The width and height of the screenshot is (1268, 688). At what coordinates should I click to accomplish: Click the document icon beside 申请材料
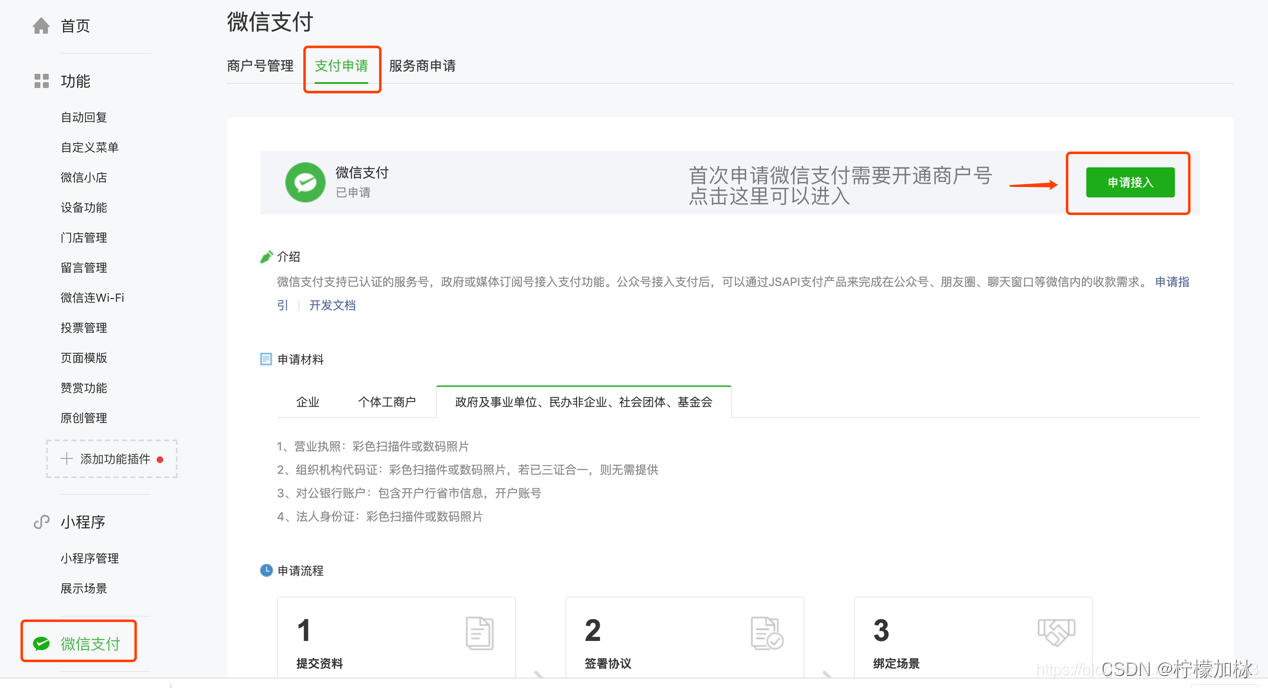pos(266,359)
